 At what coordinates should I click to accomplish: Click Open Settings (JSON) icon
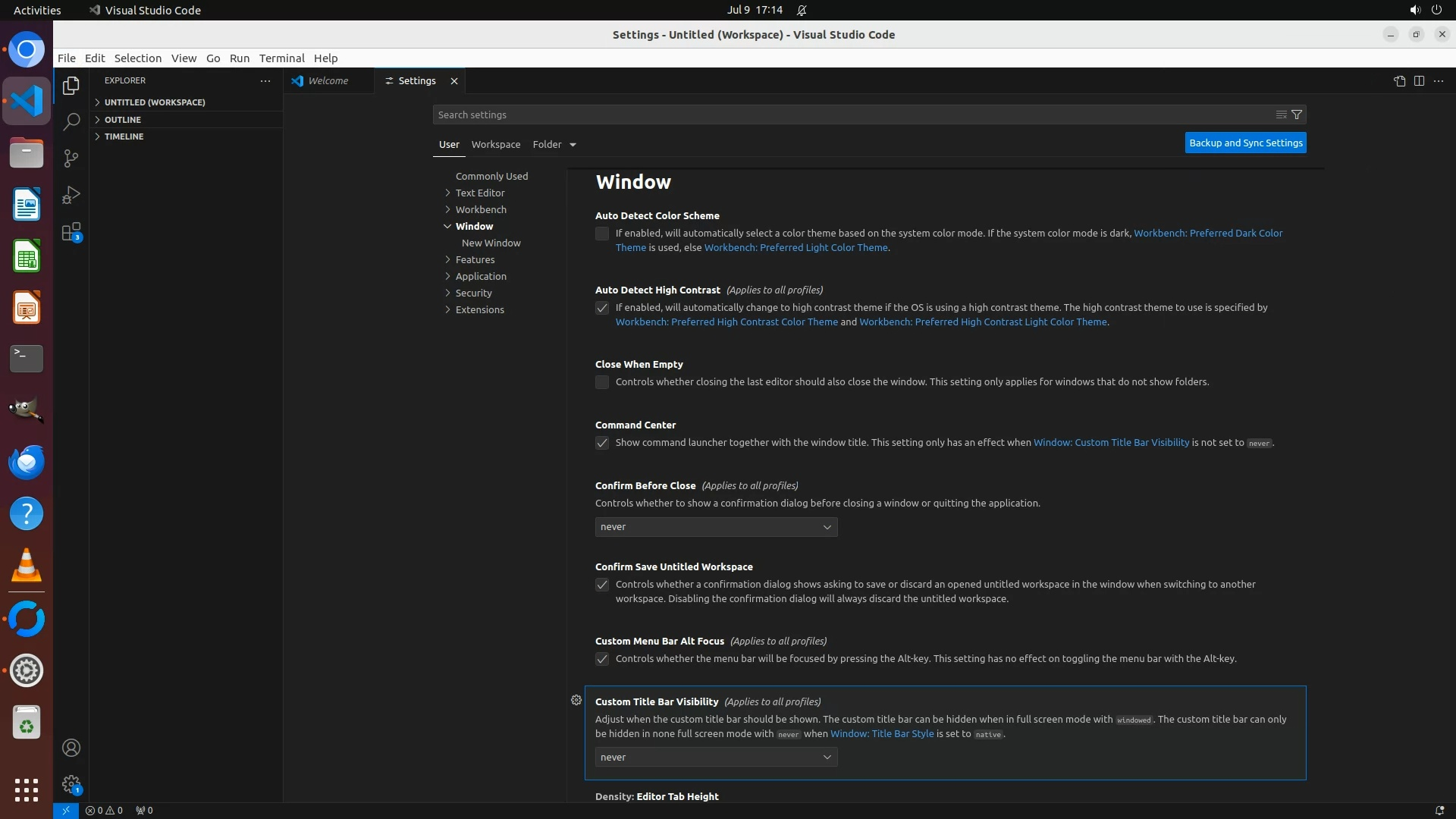[x=1399, y=81]
